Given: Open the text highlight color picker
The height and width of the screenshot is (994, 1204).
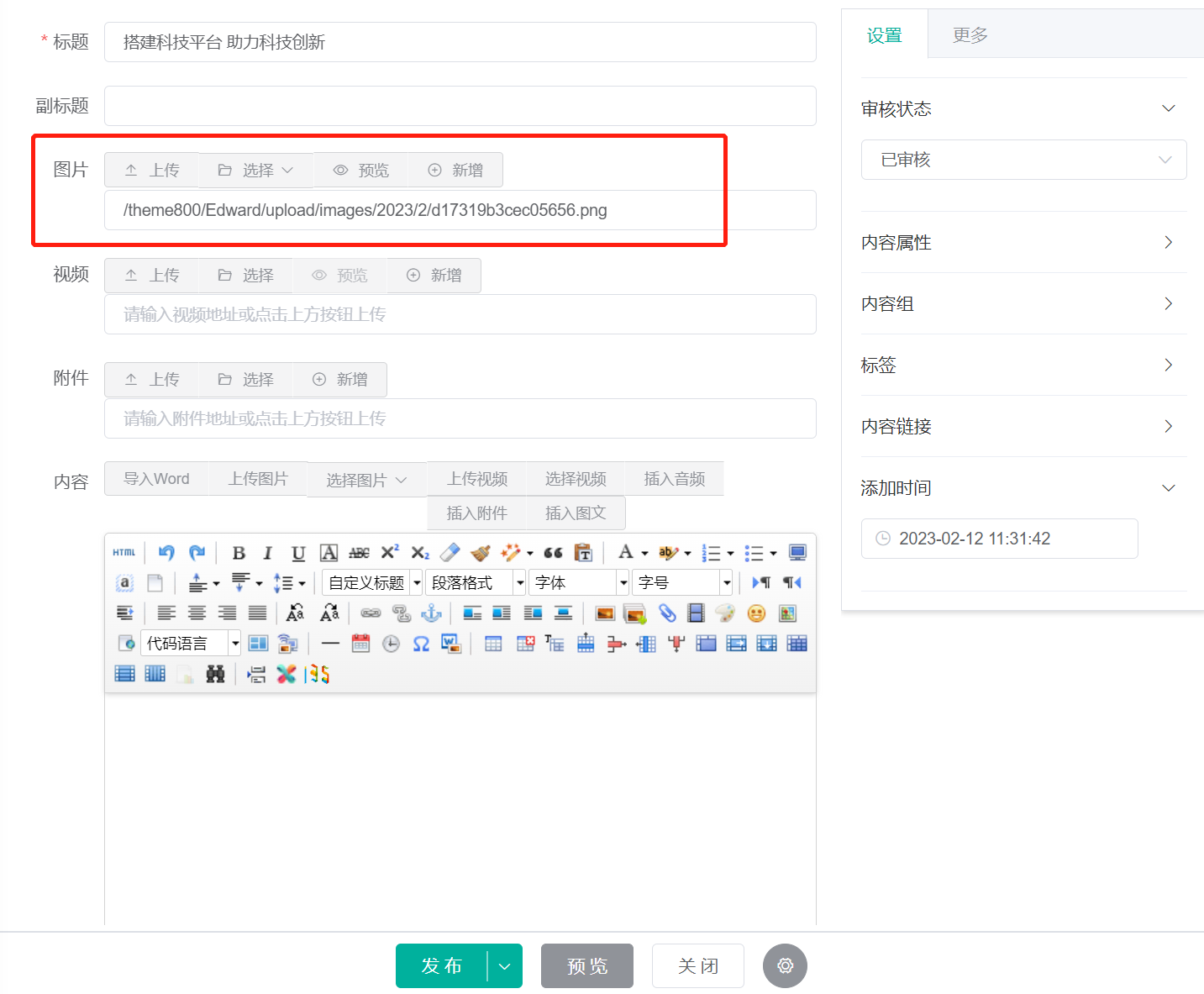Looking at the screenshot, I should 668,553.
